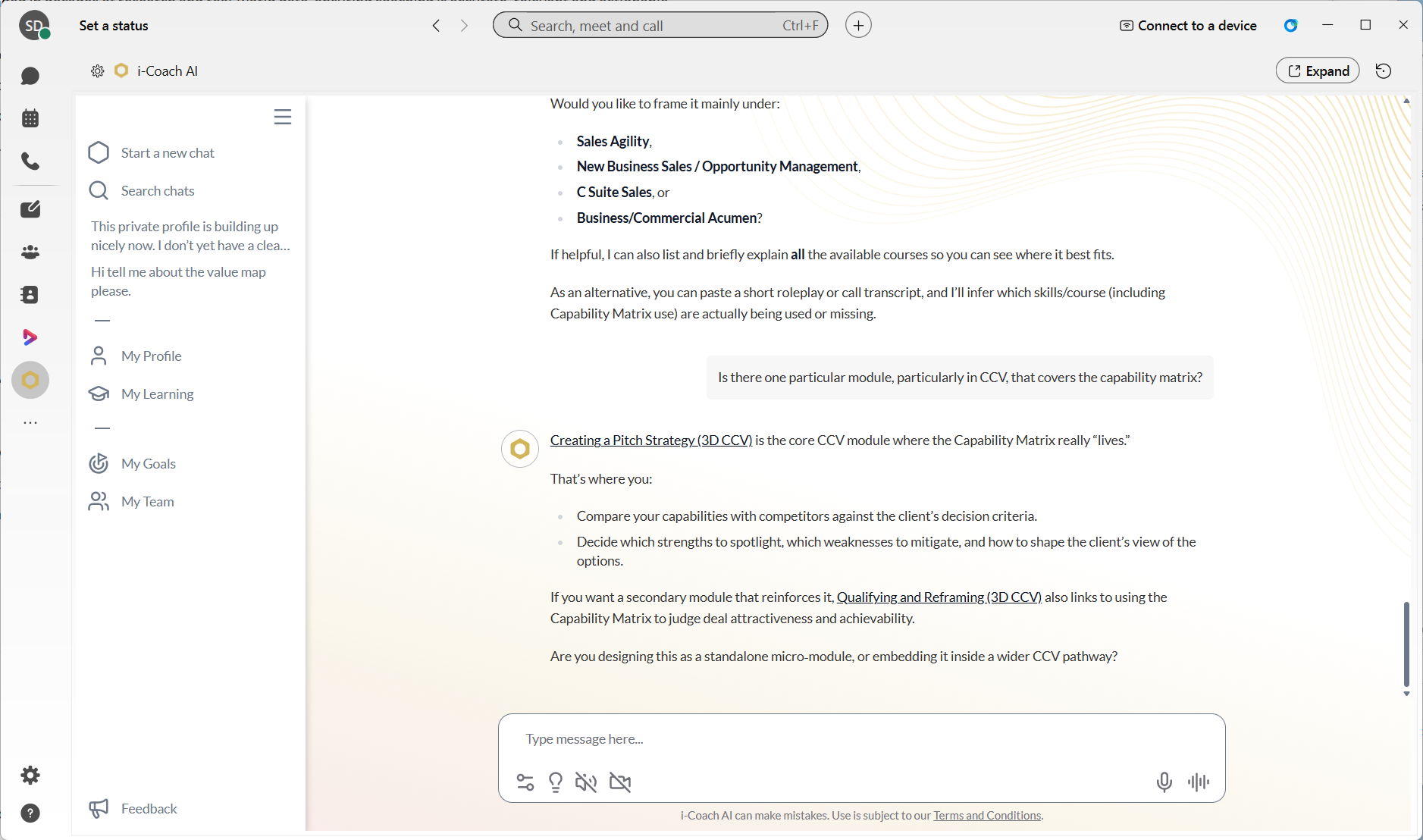Toggle the muted speaker icon
The image size is (1423, 840).
(x=586, y=782)
